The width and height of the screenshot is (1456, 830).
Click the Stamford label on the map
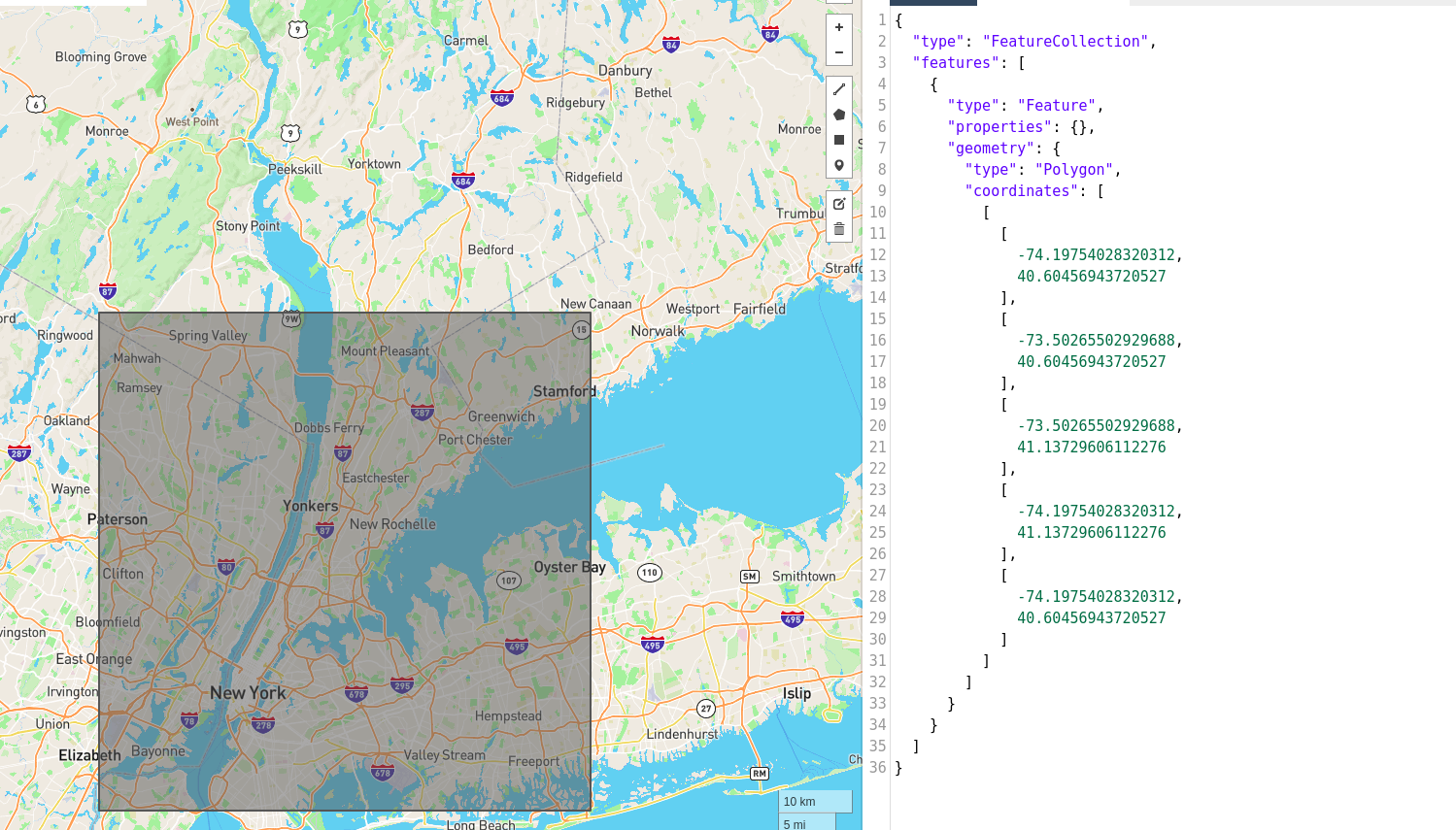[564, 391]
